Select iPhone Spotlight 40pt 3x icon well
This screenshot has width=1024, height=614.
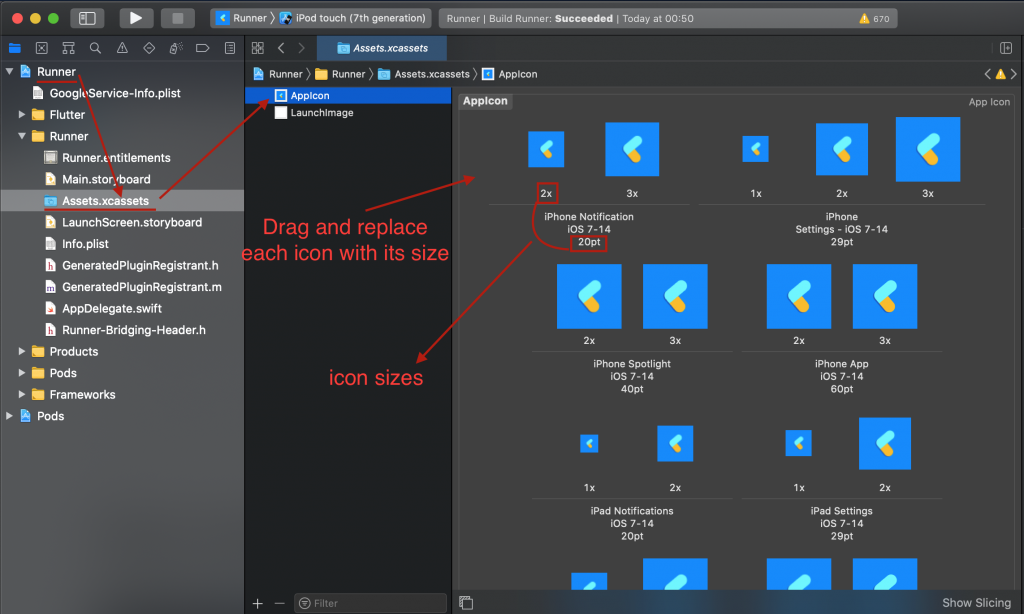[675, 297]
